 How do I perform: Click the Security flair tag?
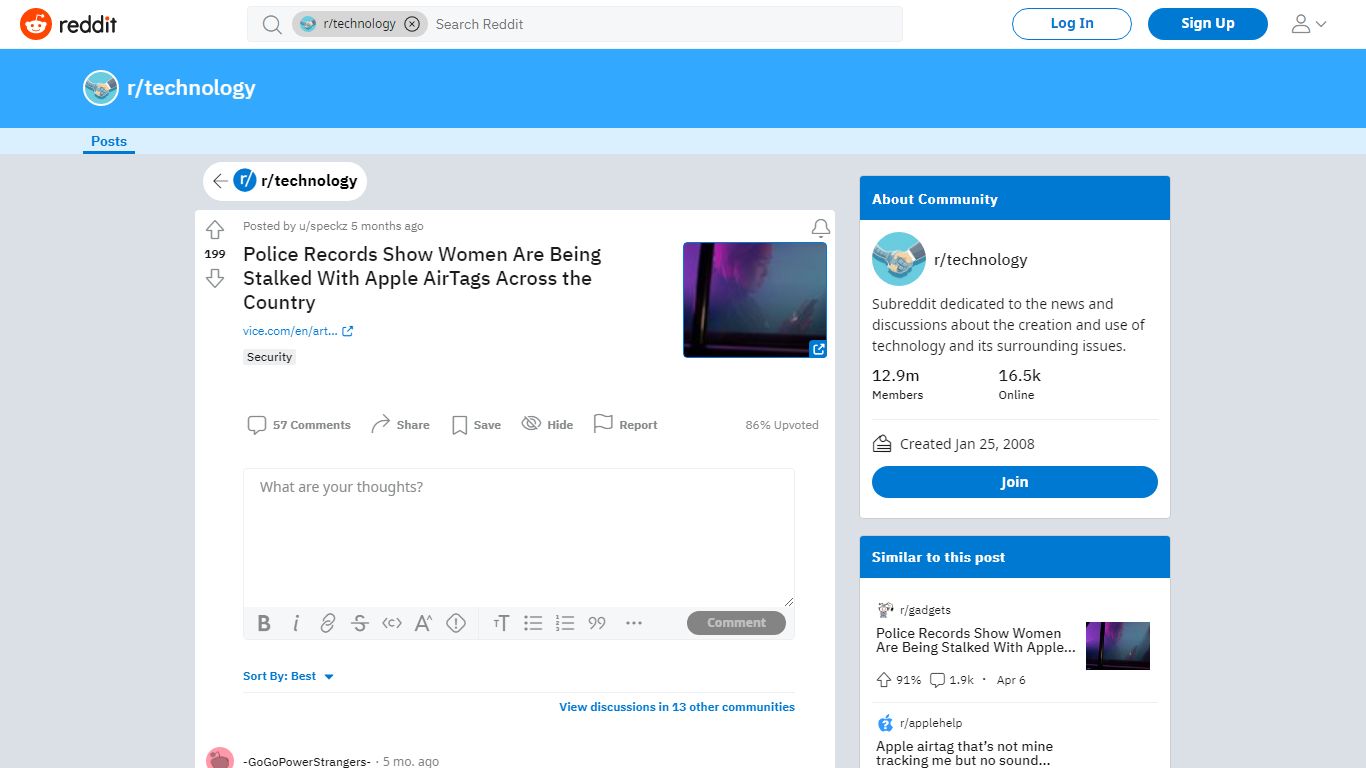pyautogui.click(x=270, y=357)
